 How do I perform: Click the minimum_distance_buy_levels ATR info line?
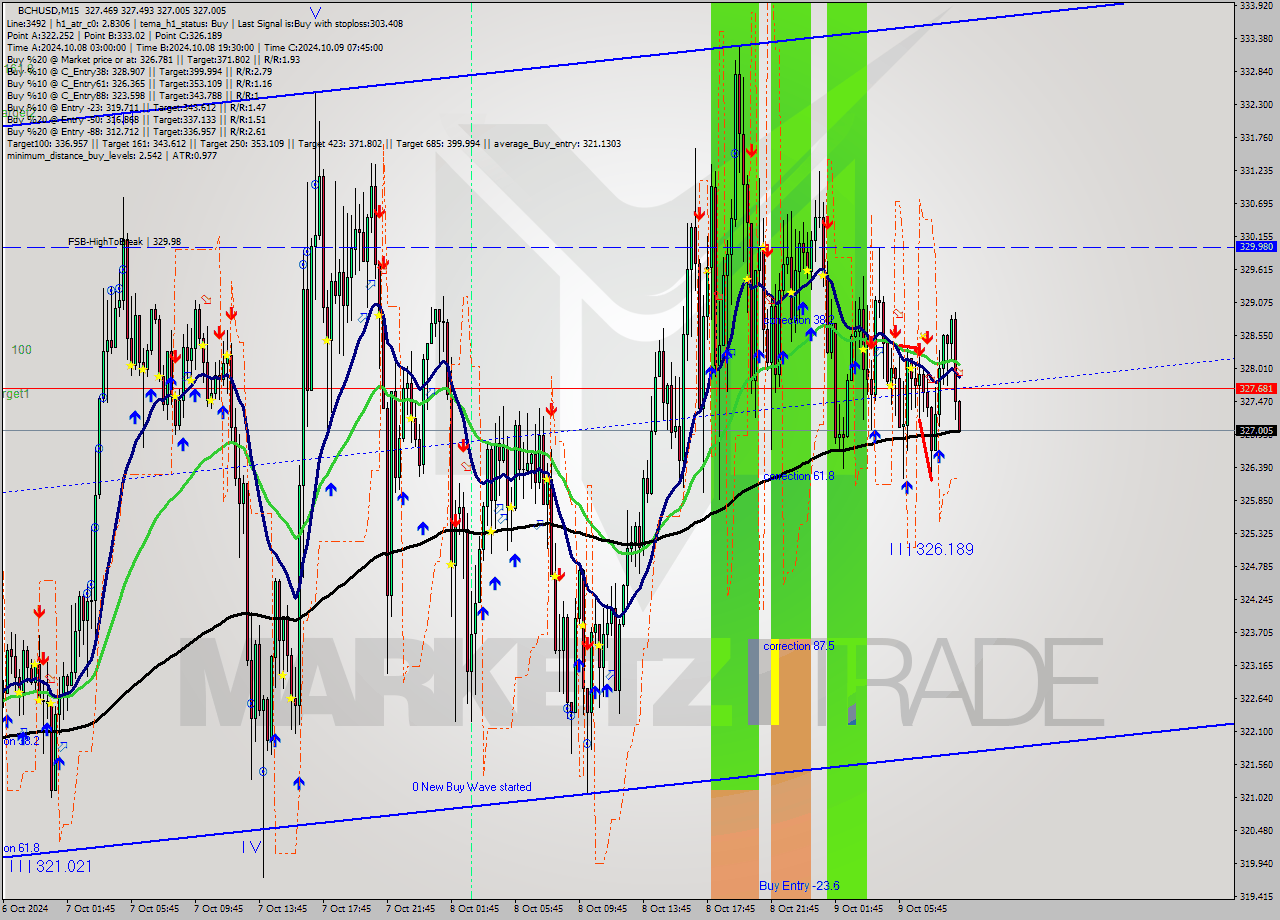click(112, 155)
